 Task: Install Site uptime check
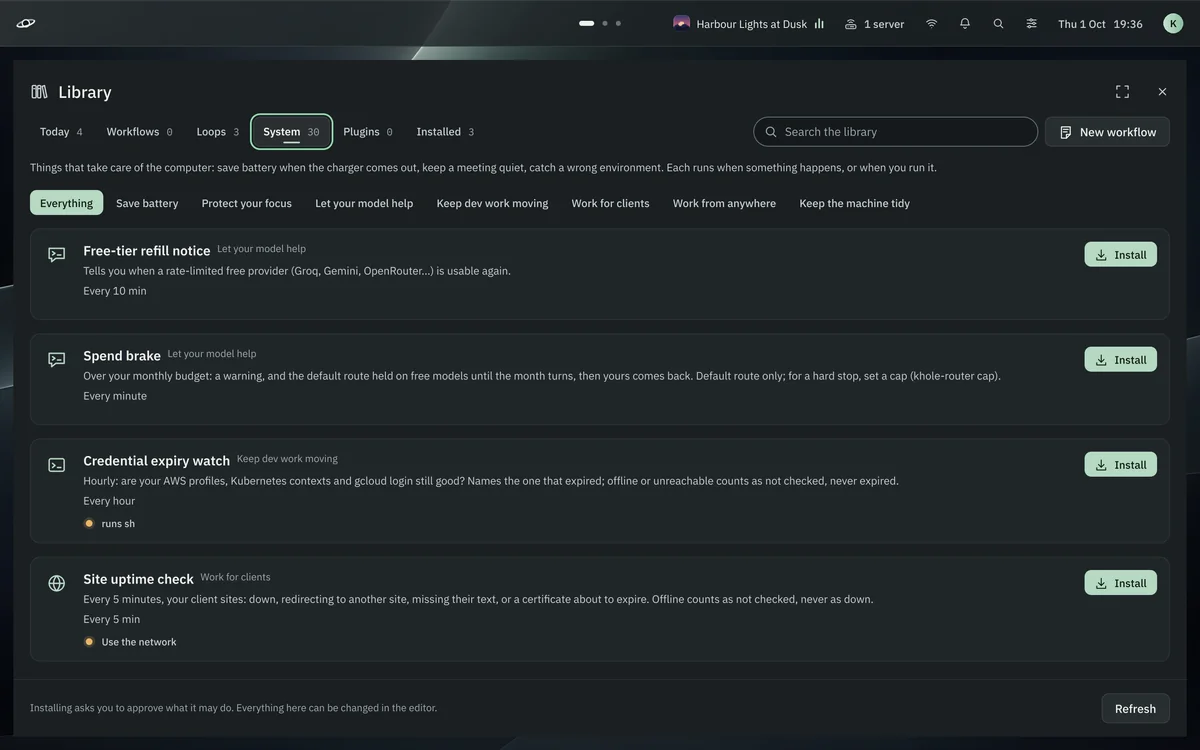(x=1120, y=582)
